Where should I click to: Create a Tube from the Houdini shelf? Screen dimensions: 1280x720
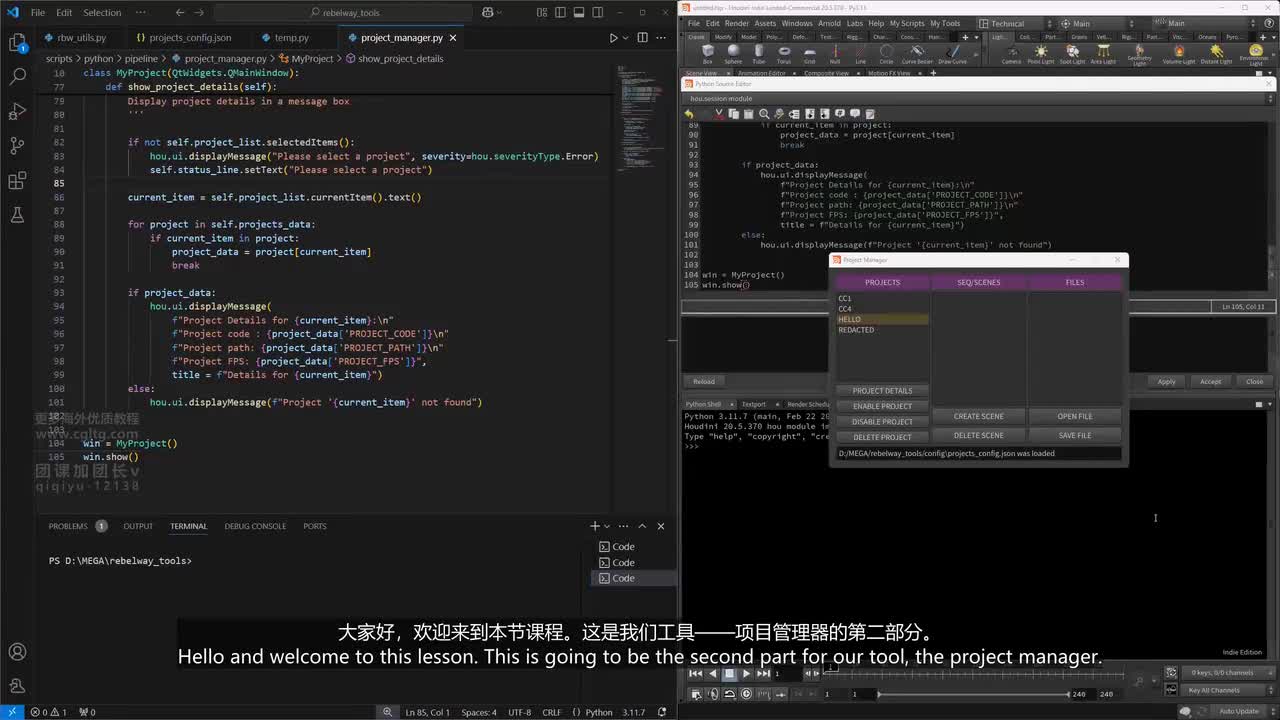pyautogui.click(x=759, y=54)
